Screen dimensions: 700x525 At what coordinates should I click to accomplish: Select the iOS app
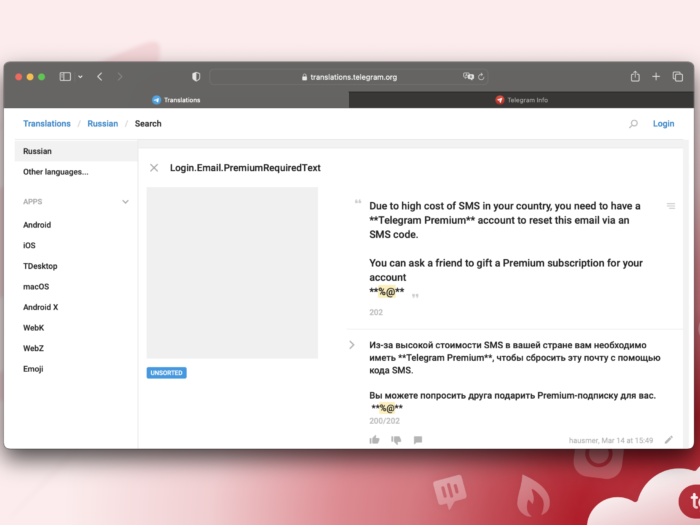(x=29, y=246)
